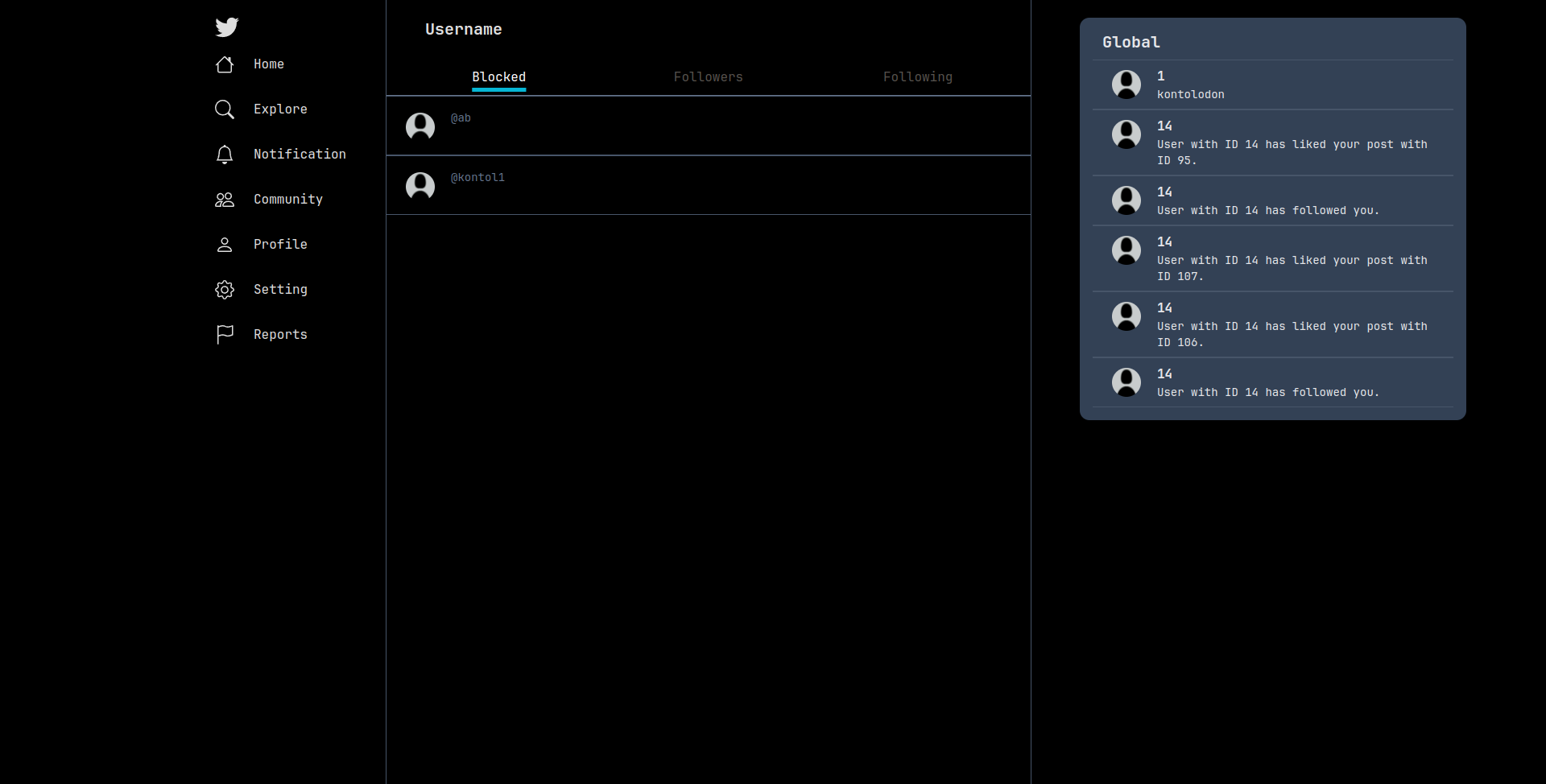Open Reports from sidebar
Image resolution: width=1546 pixels, height=784 pixels.
(280, 335)
